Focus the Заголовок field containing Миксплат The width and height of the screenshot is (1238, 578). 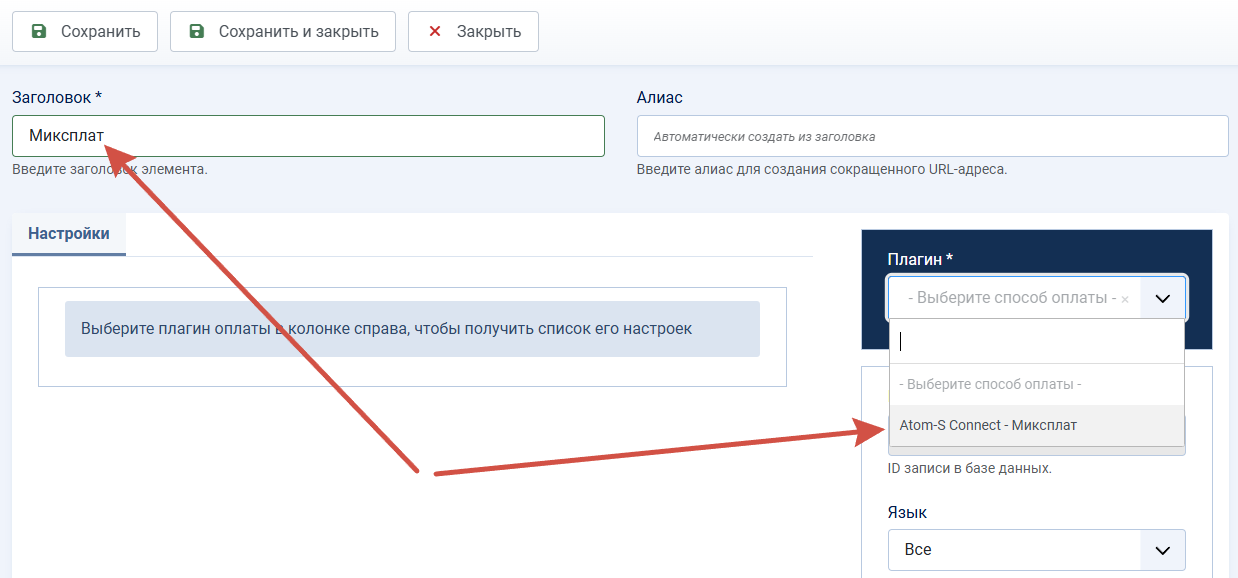[x=308, y=136]
